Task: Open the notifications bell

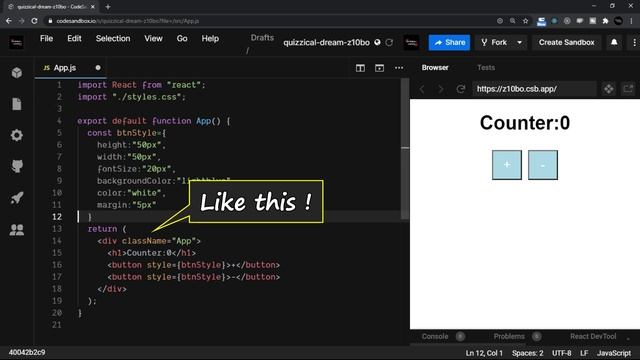Action: (614, 42)
